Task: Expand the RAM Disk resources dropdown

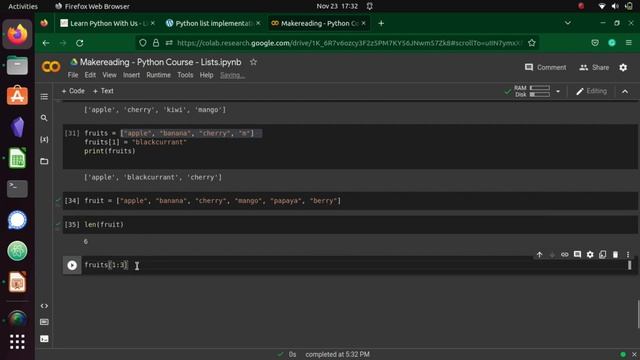Action: [558, 91]
